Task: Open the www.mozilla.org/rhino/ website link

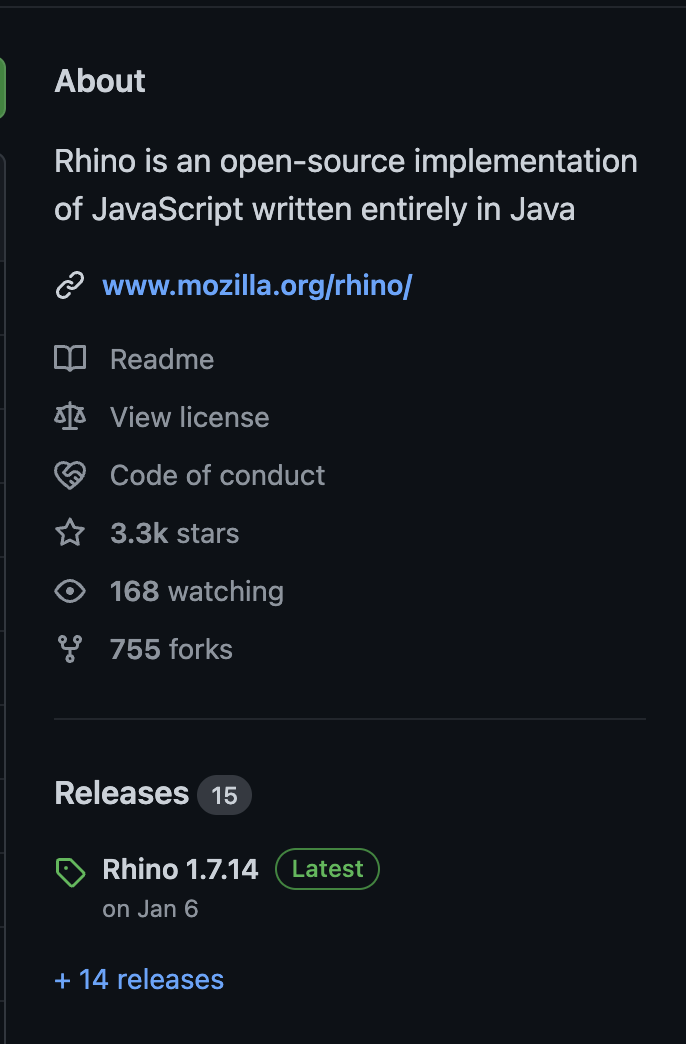Action: click(x=256, y=285)
